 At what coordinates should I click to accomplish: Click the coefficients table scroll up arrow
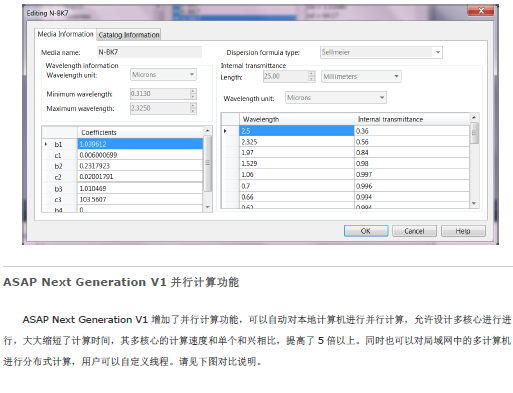click(x=207, y=130)
